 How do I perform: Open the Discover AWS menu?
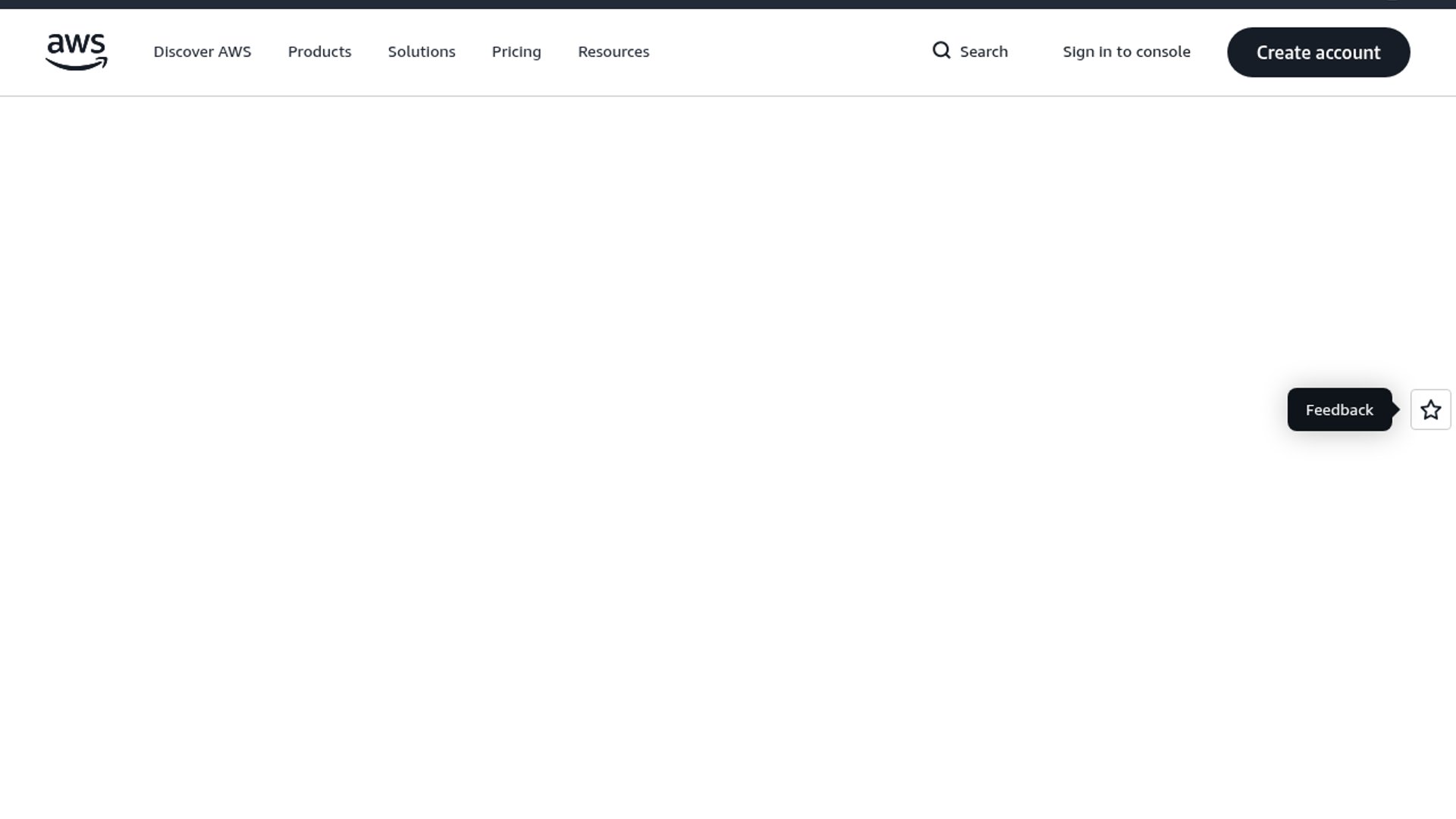pos(202,52)
